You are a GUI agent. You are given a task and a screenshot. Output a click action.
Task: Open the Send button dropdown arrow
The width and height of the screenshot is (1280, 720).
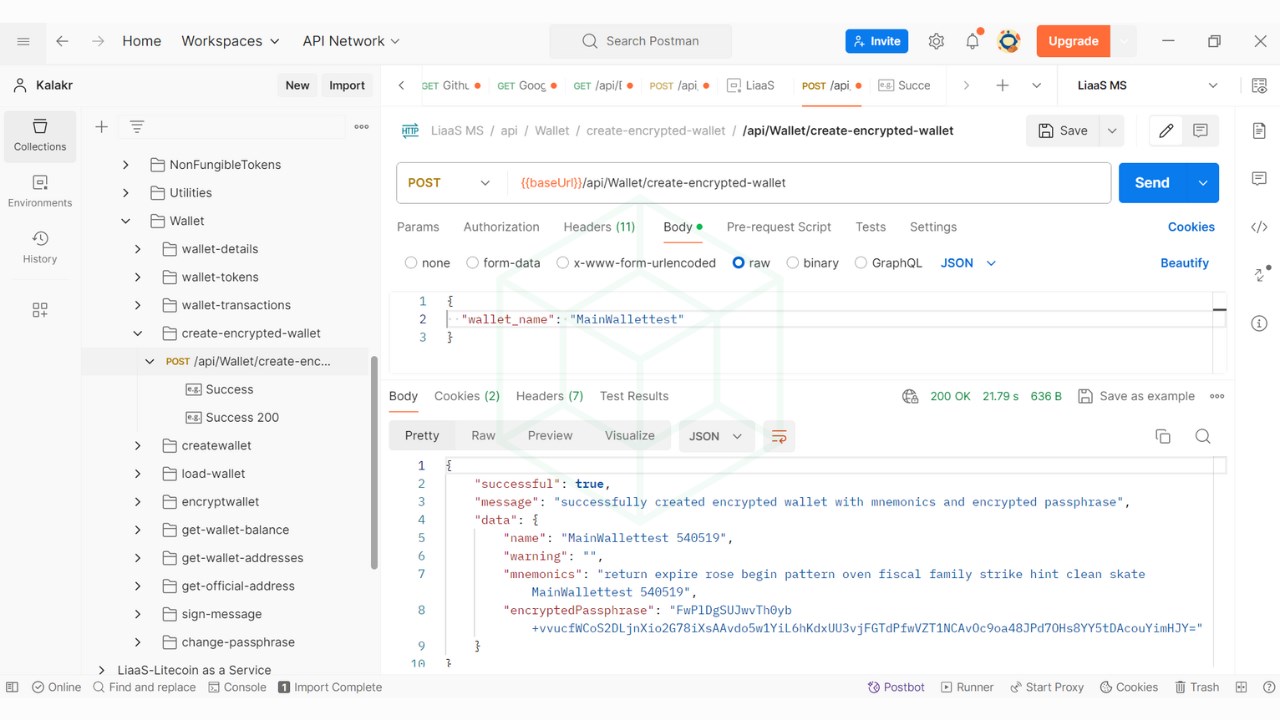point(1202,183)
